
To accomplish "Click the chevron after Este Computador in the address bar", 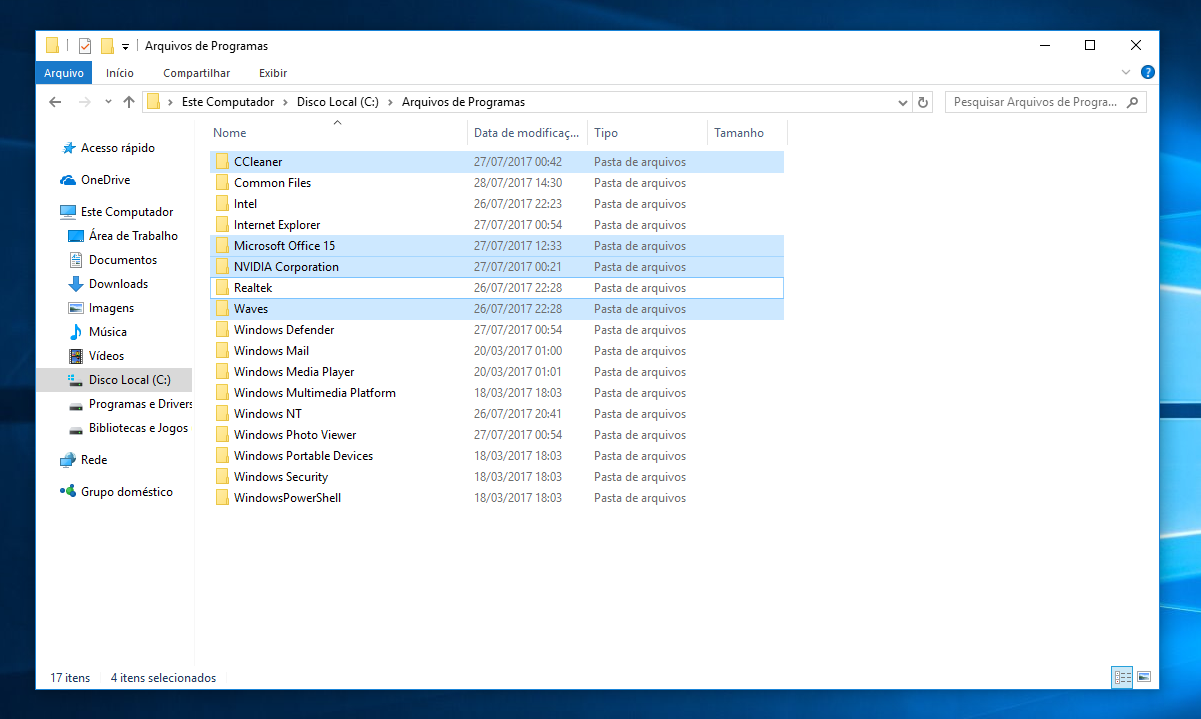I will (286, 102).
